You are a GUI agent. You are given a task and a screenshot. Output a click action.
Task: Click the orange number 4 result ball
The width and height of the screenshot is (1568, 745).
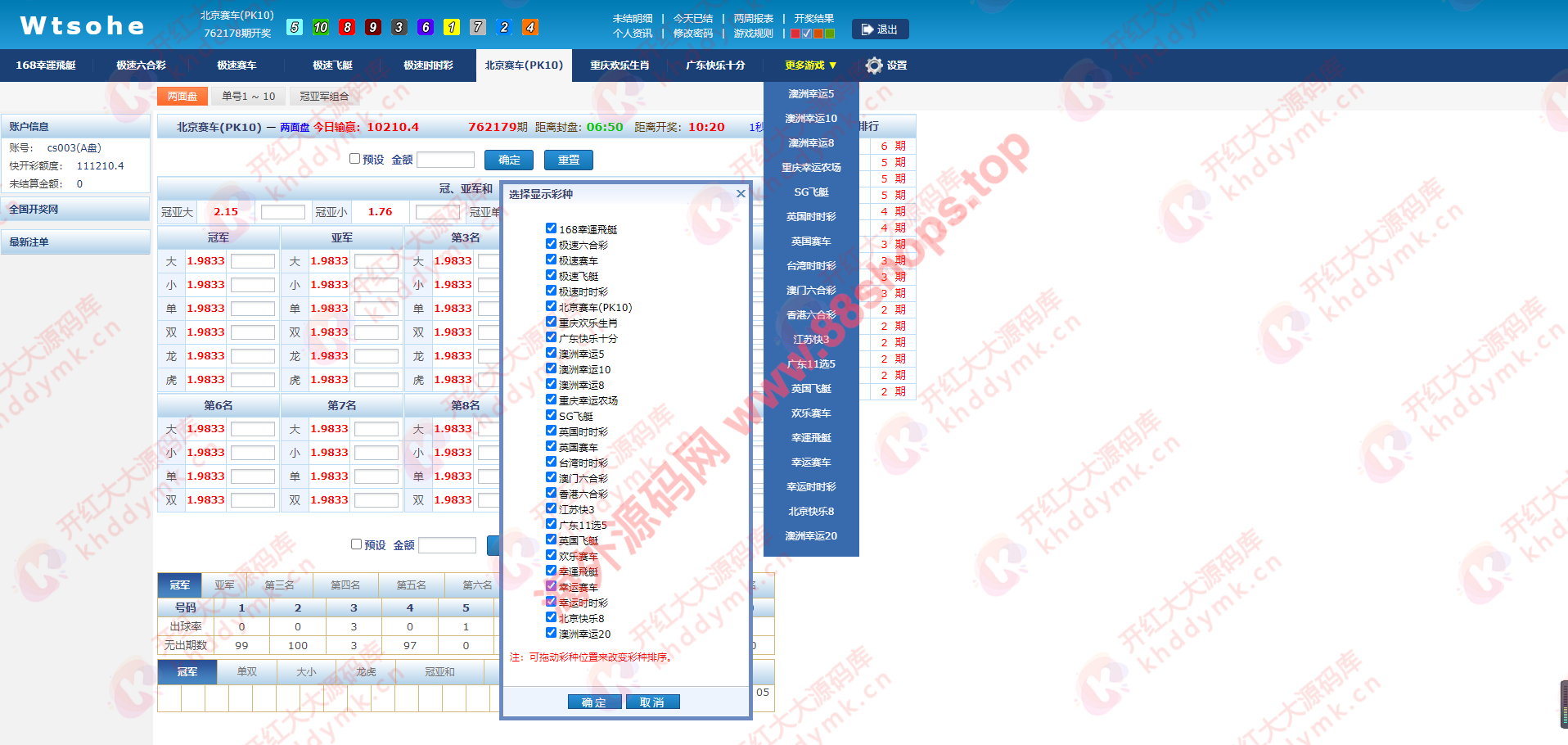click(530, 27)
